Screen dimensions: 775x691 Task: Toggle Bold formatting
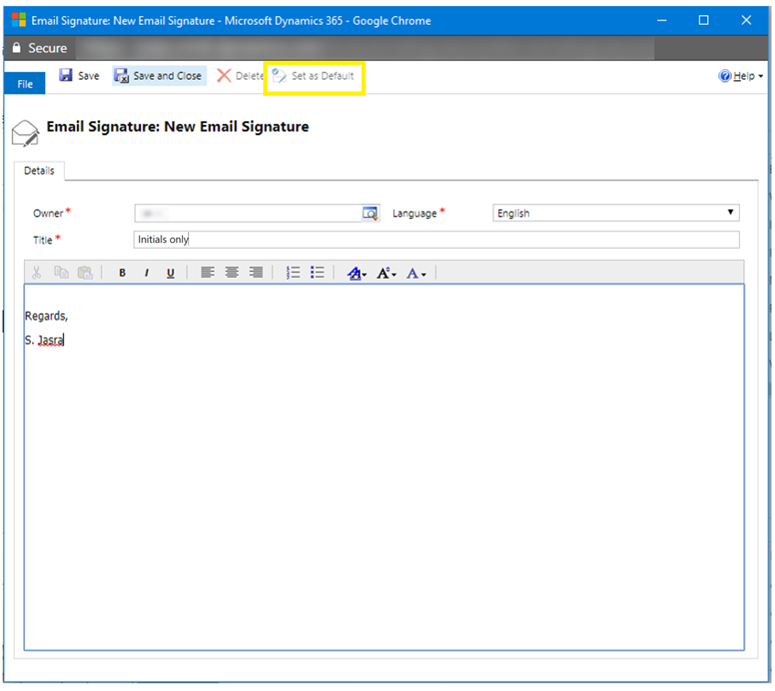122,273
